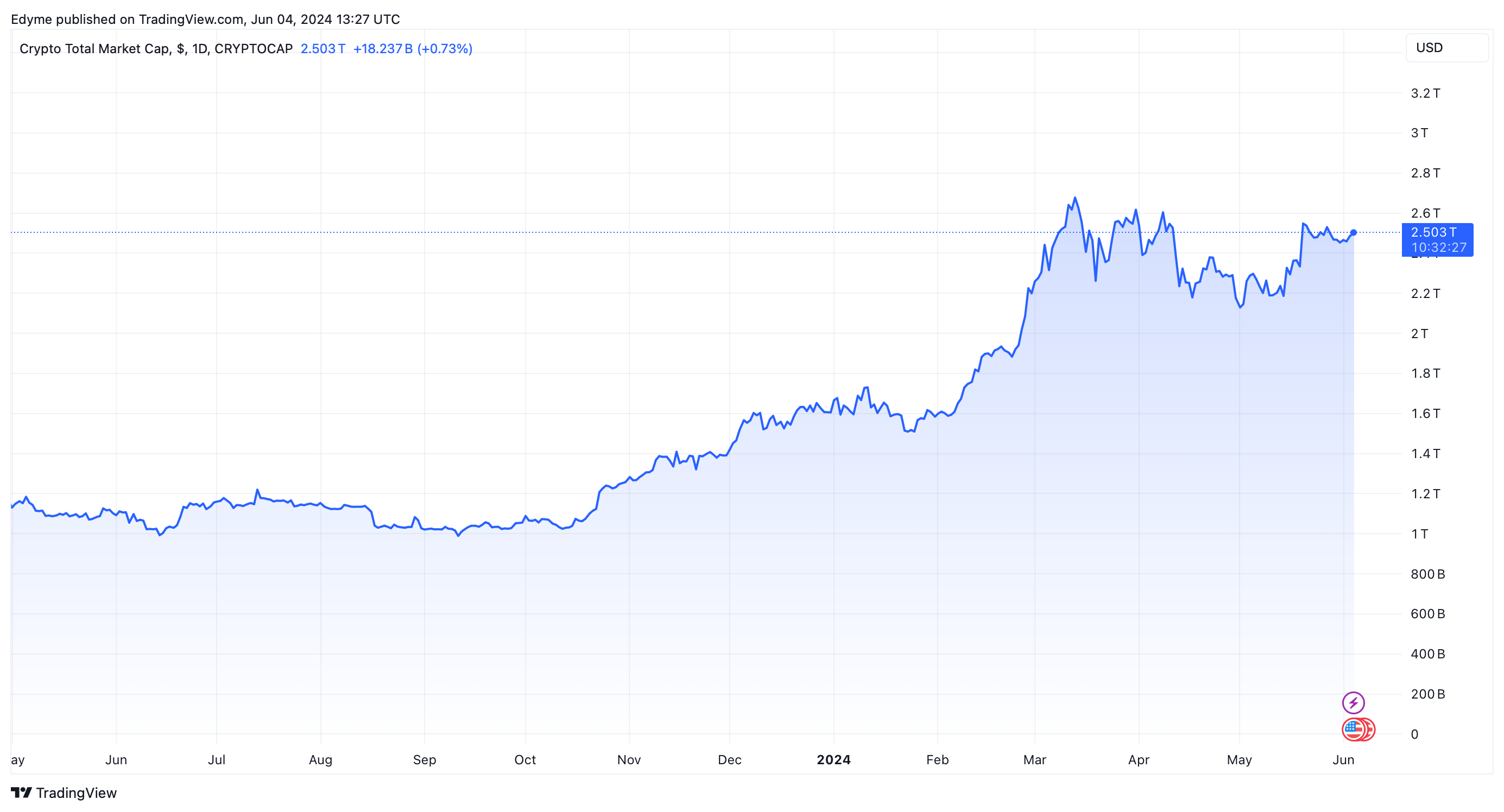Click the blue current price label on axis
Screen dimensions: 1504x812
[1437, 239]
